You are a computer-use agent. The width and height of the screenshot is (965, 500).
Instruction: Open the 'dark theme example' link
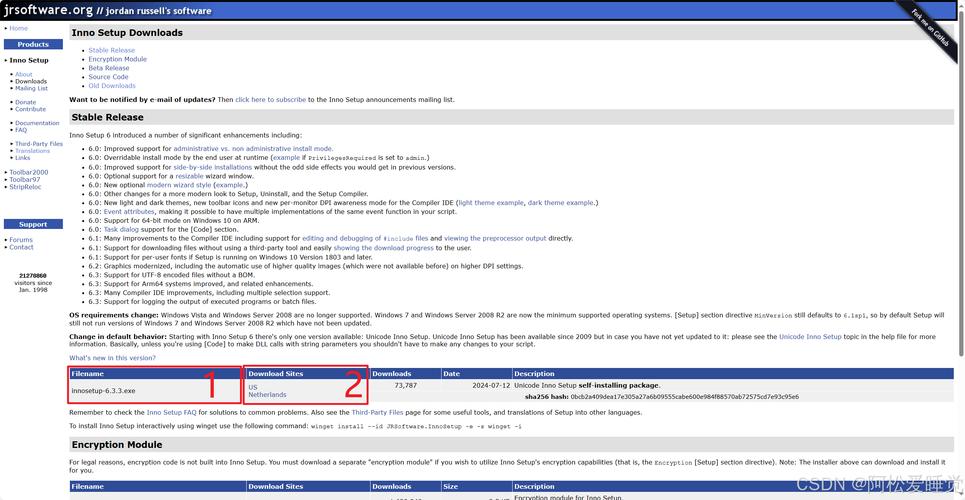pyautogui.click(x=561, y=203)
